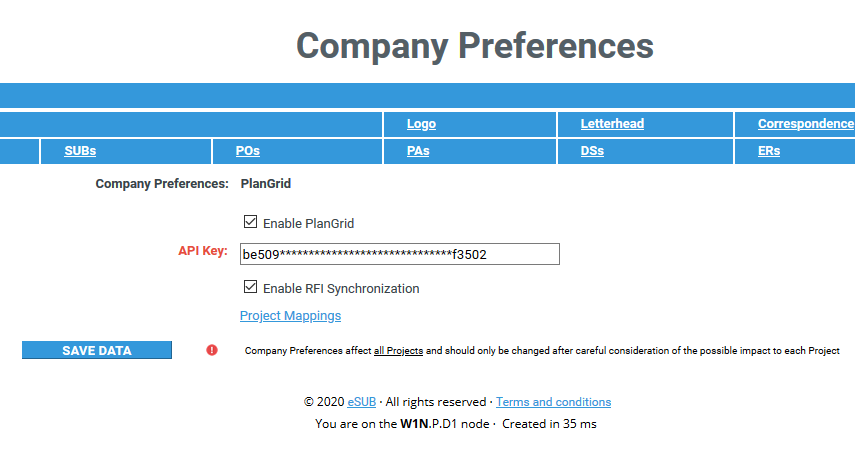The height and width of the screenshot is (466, 855).
Task: Switch to the ERs tab
Action: (x=769, y=151)
